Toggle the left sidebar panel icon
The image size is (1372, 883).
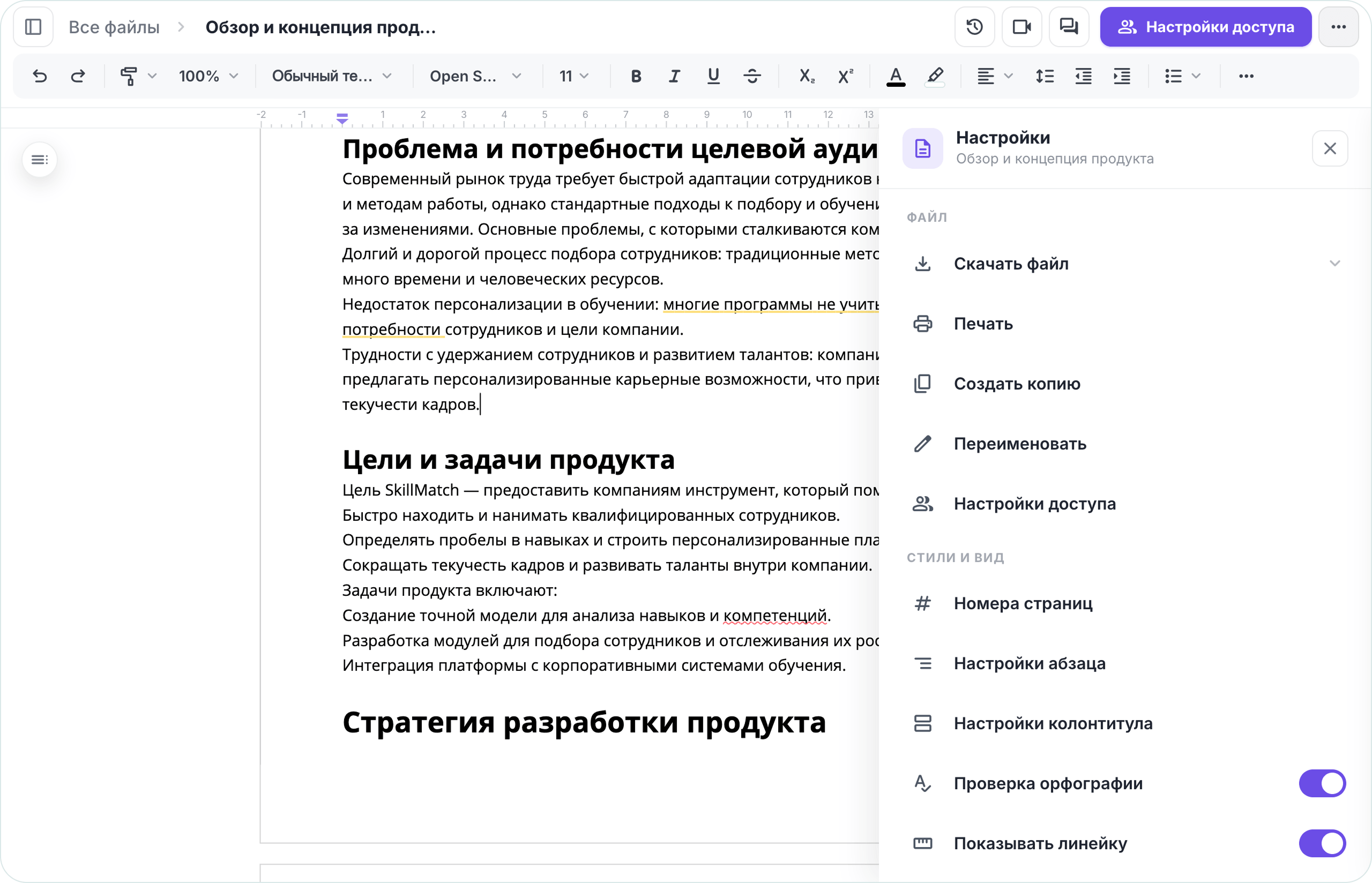[x=33, y=27]
